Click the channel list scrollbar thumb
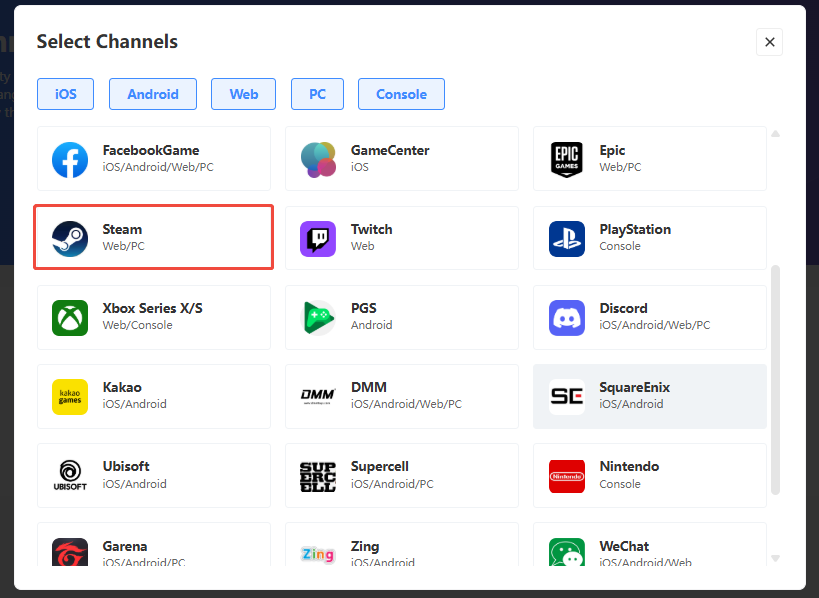819x598 pixels. click(776, 380)
